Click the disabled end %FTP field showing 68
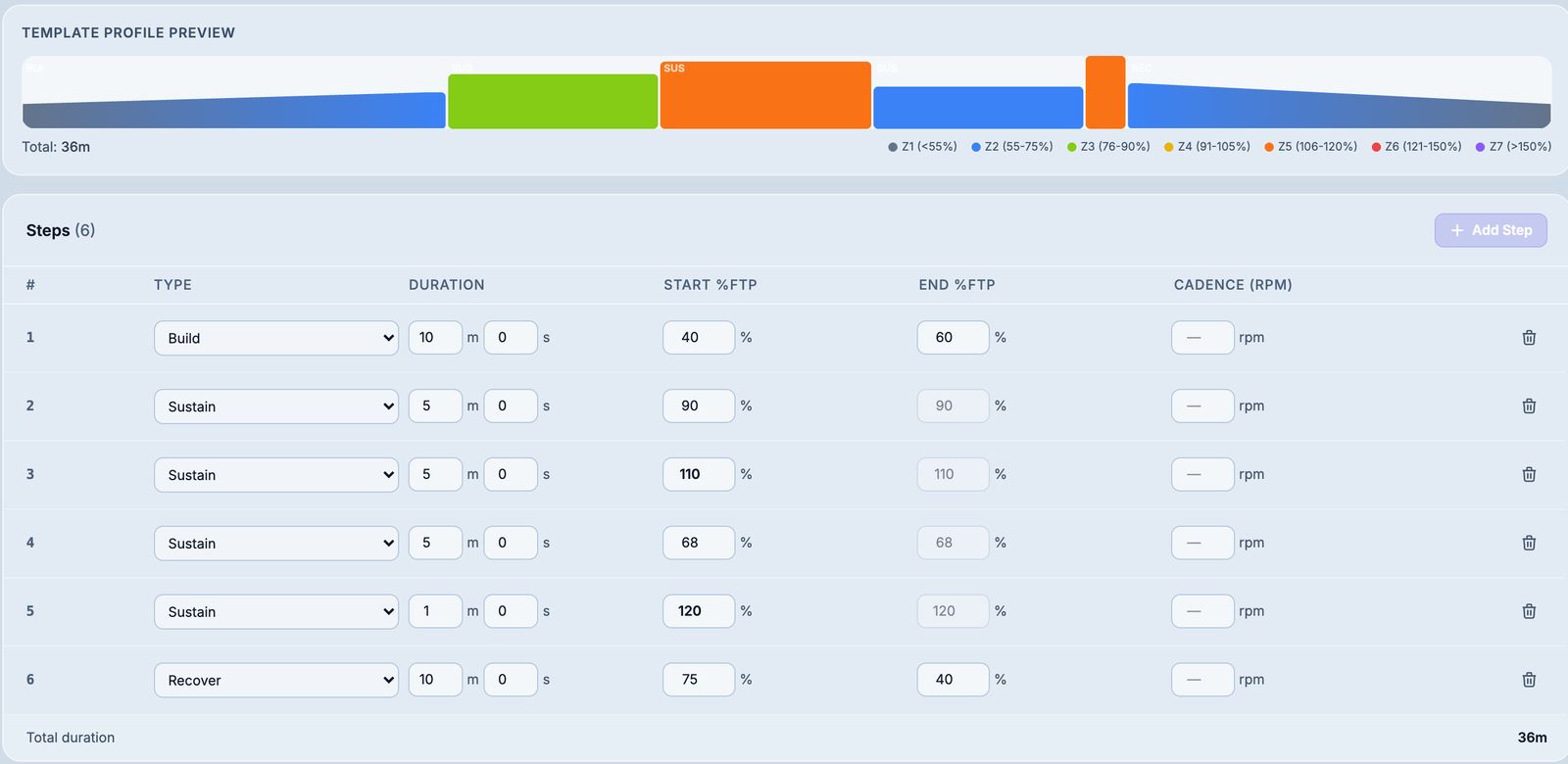1568x764 pixels. (x=953, y=543)
